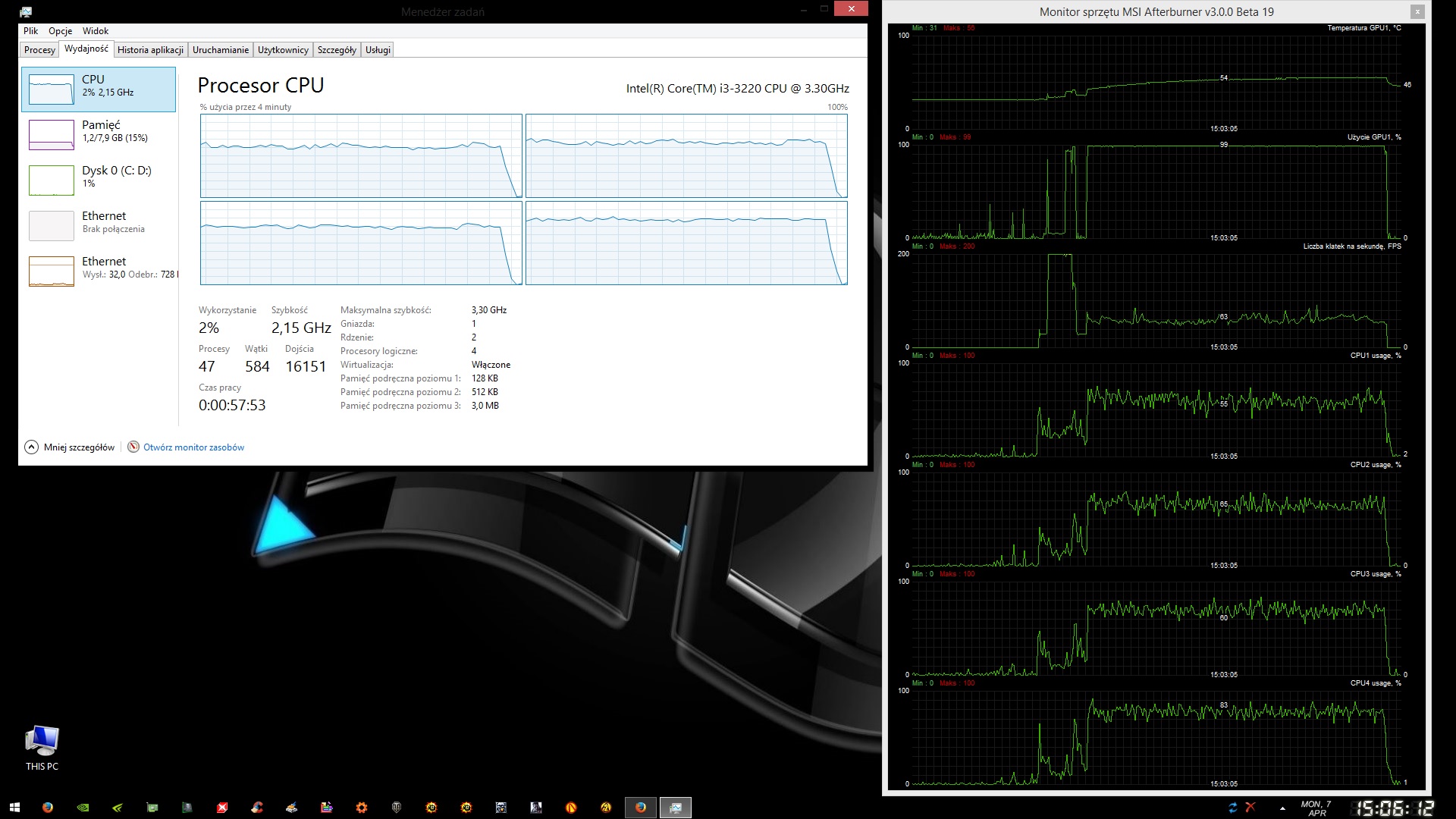Collapse view with Mniej szczegółów
This screenshot has height=819, width=1456.
coord(70,447)
